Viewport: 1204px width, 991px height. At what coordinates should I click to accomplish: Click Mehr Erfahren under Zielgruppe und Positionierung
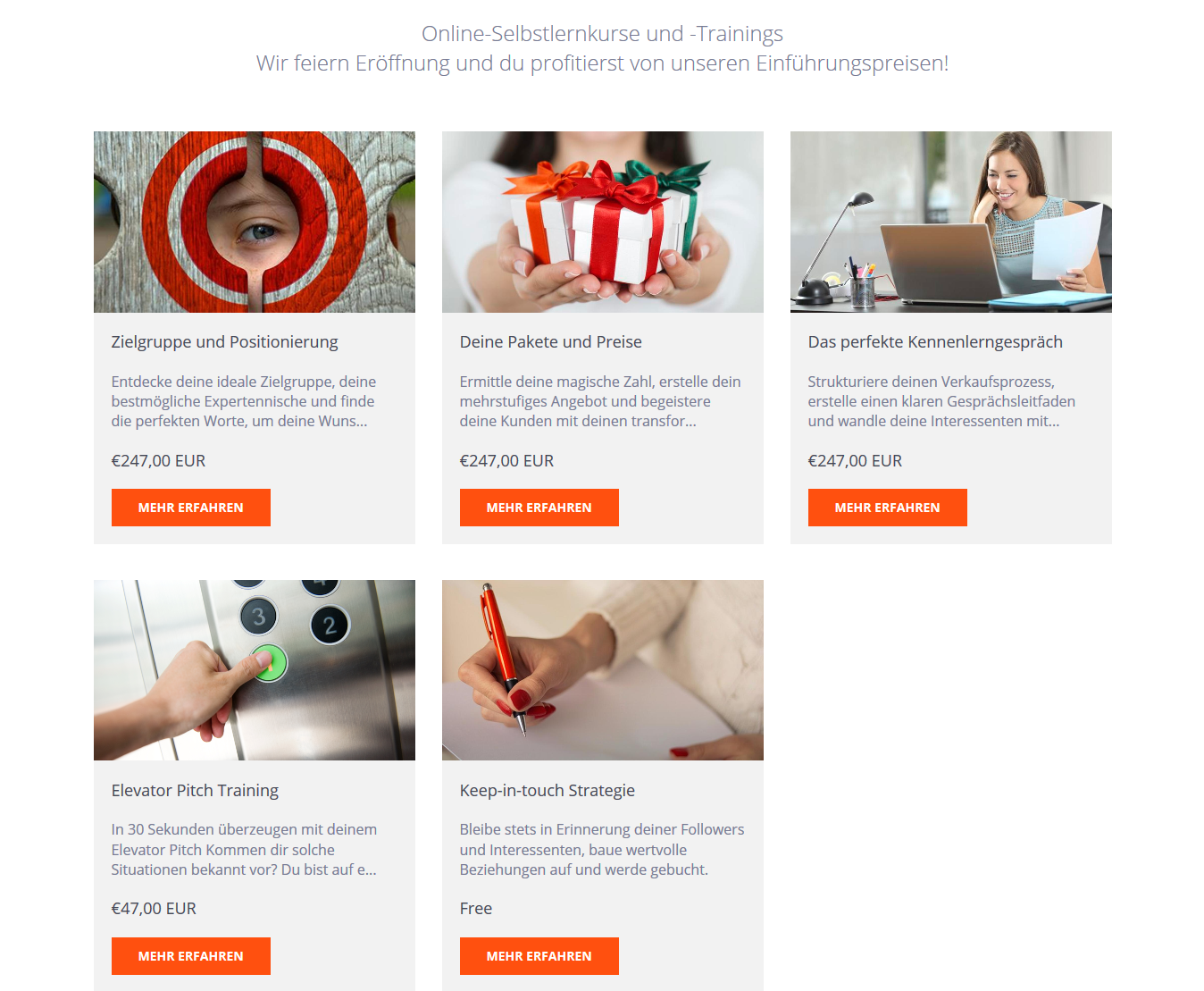click(x=191, y=508)
